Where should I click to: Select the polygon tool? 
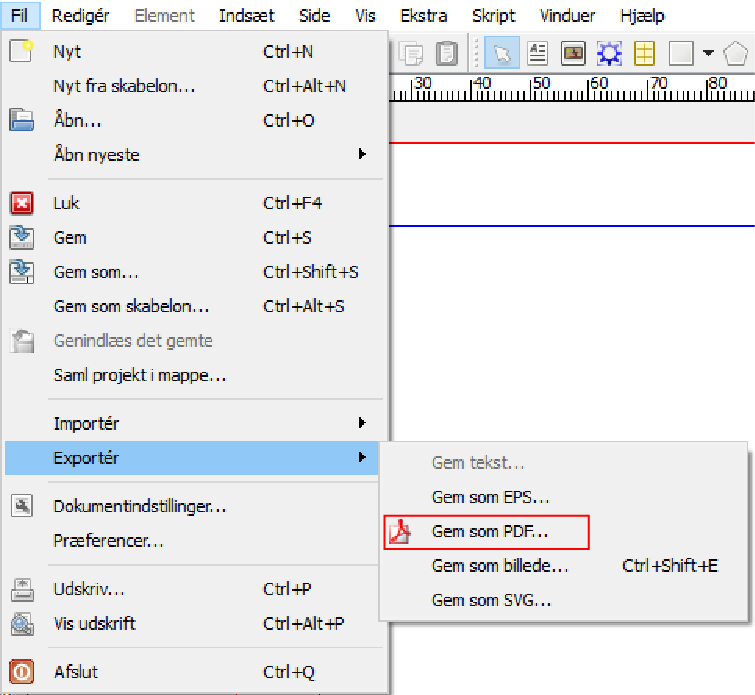(x=735, y=53)
